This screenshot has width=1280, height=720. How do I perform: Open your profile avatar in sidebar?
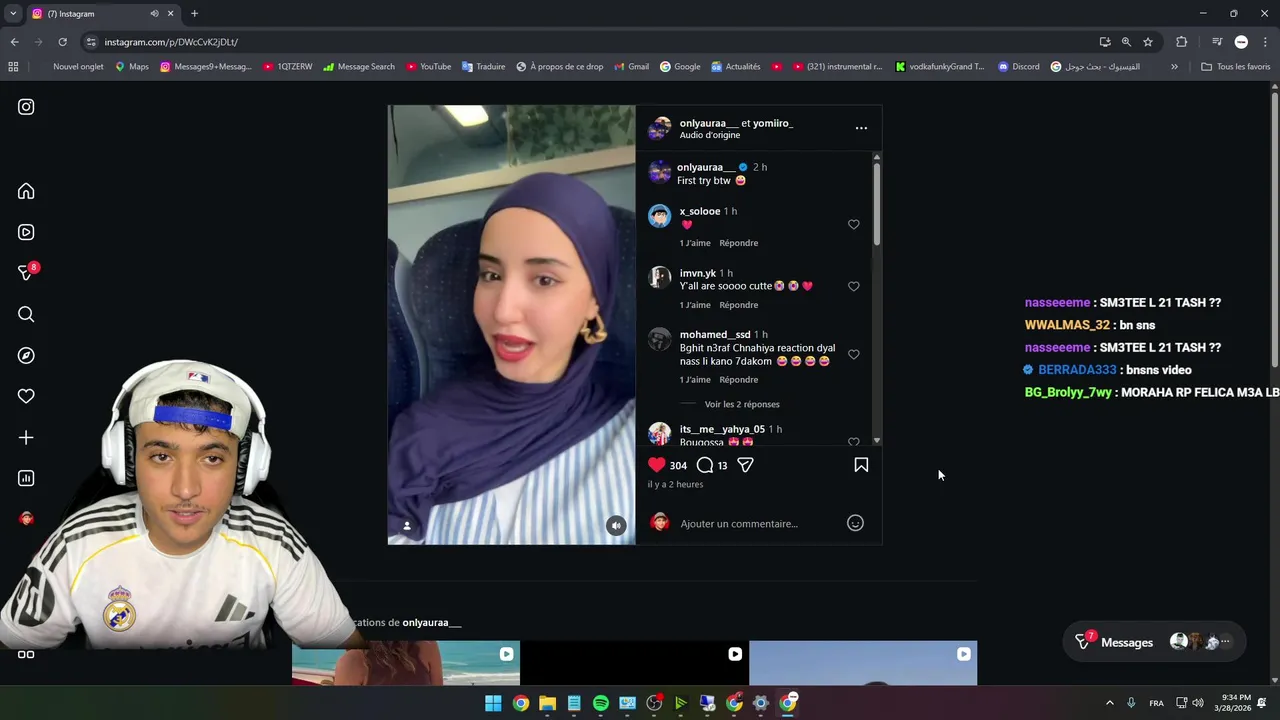pos(26,518)
